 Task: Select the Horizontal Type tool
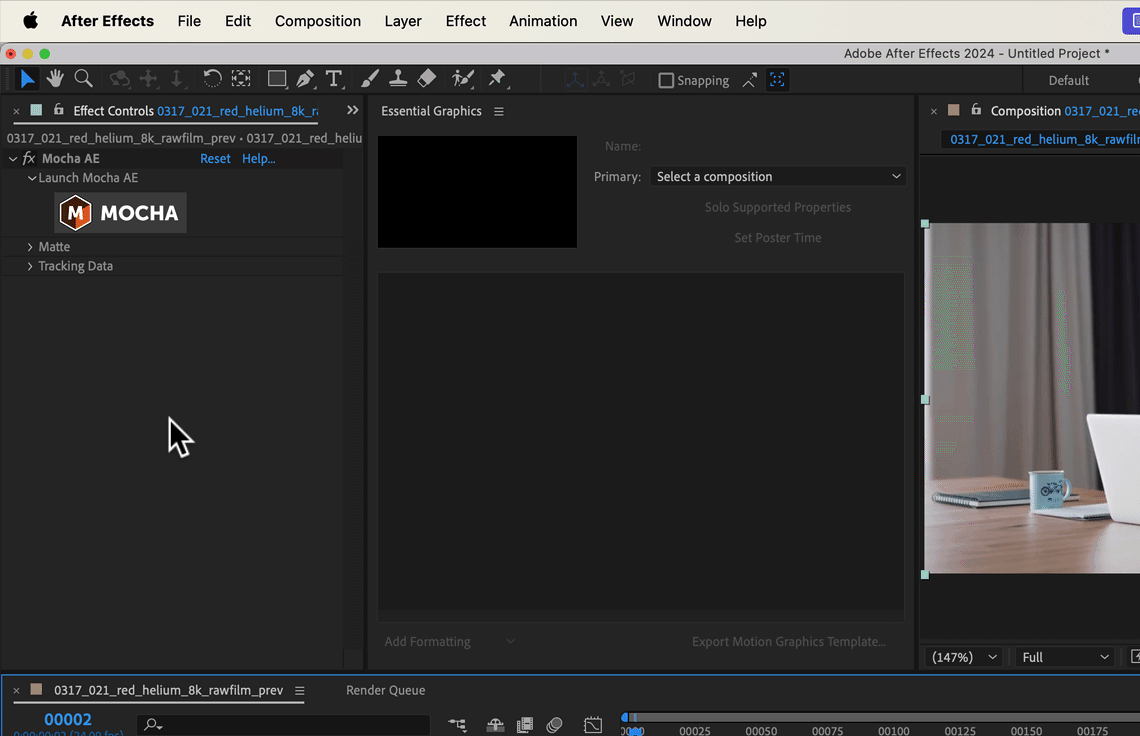(334, 79)
